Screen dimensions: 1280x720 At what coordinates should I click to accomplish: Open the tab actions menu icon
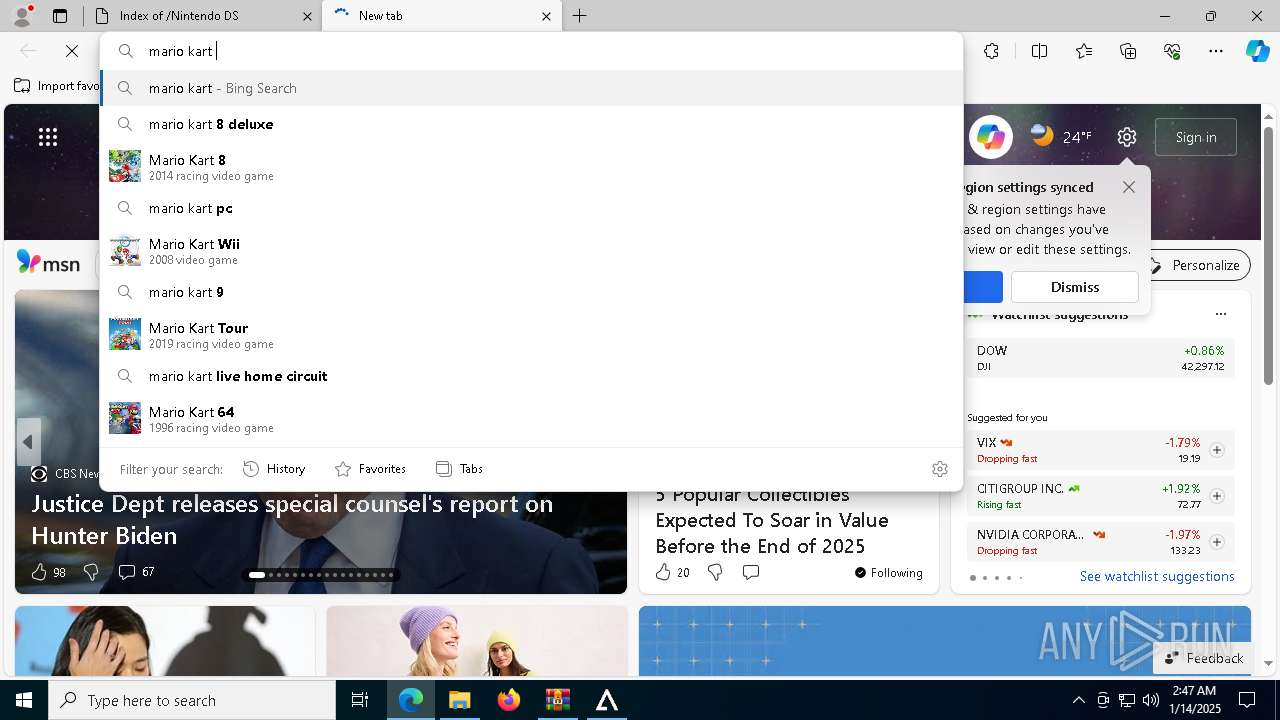tap(60, 16)
